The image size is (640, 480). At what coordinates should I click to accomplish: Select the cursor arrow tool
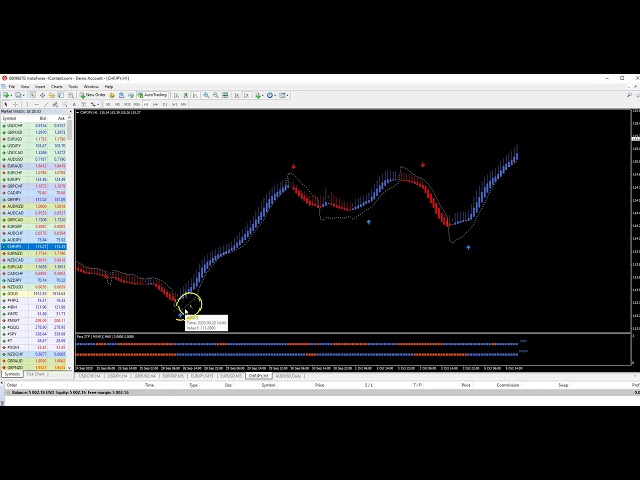coord(7,104)
